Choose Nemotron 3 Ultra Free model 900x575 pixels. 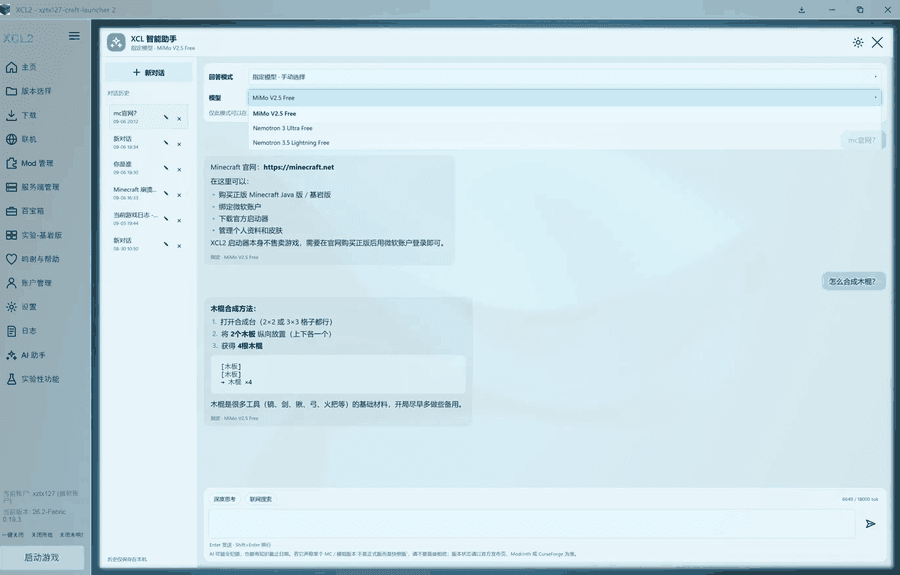pos(565,128)
